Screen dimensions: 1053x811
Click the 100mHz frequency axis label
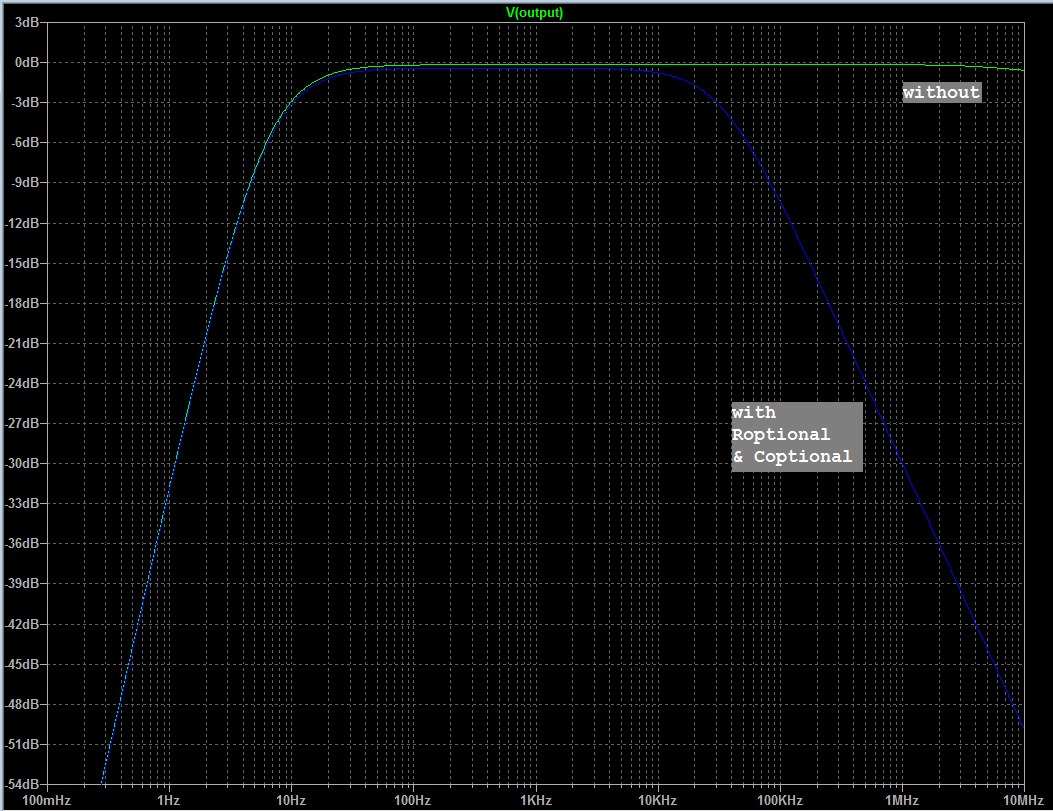(46, 800)
